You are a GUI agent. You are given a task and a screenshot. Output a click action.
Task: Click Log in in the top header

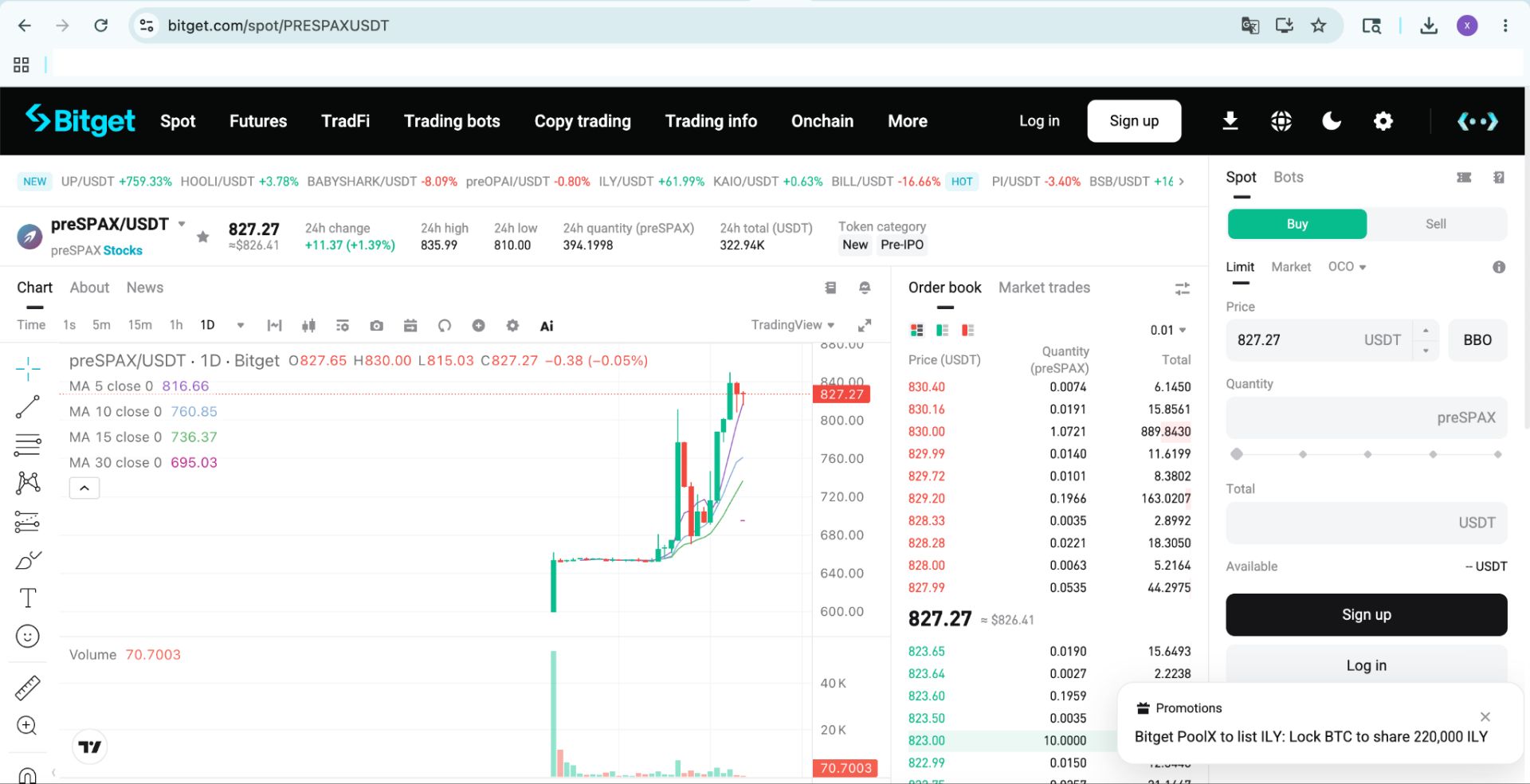(1039, 121)
